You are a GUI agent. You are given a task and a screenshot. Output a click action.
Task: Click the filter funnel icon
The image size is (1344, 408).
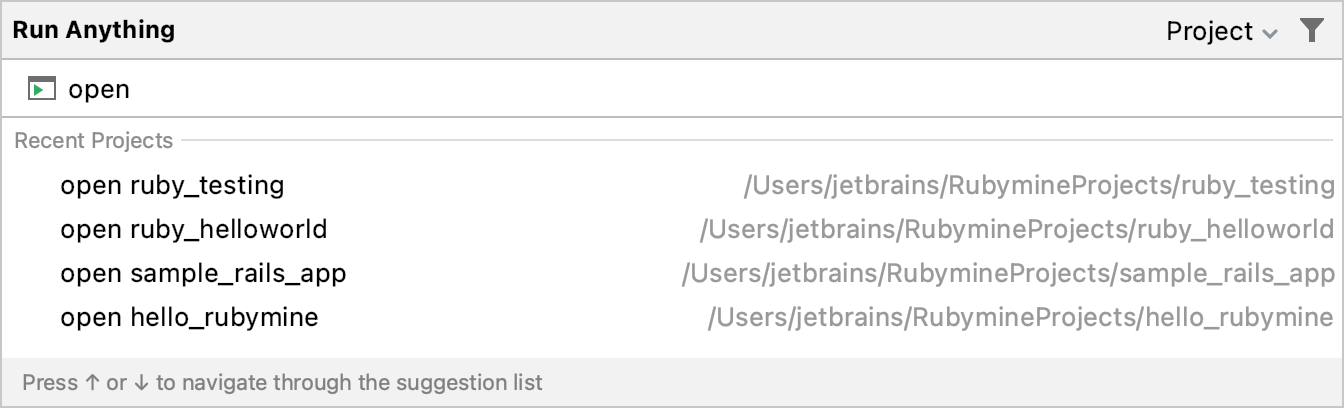[1311, 31]
